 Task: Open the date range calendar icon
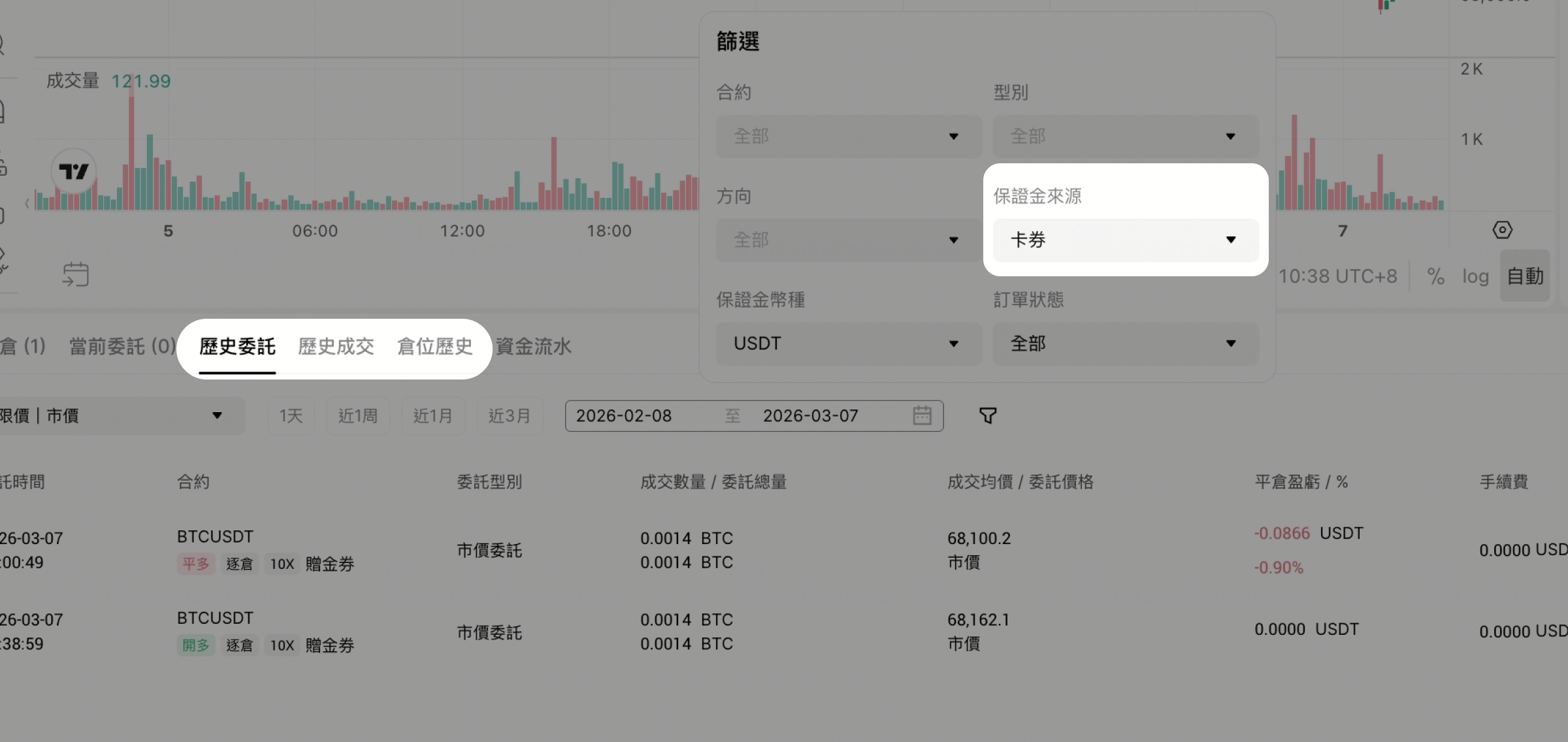click(922, 415)
